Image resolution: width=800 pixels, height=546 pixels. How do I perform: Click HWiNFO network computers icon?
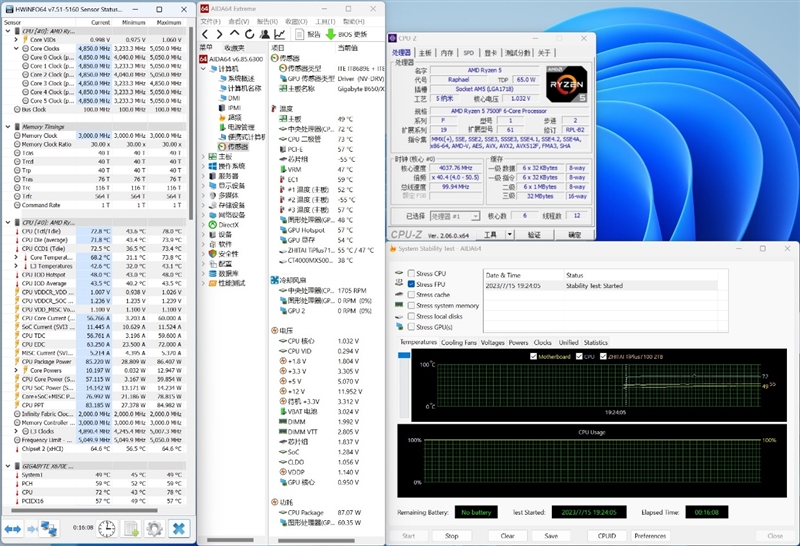coord(49,529)
